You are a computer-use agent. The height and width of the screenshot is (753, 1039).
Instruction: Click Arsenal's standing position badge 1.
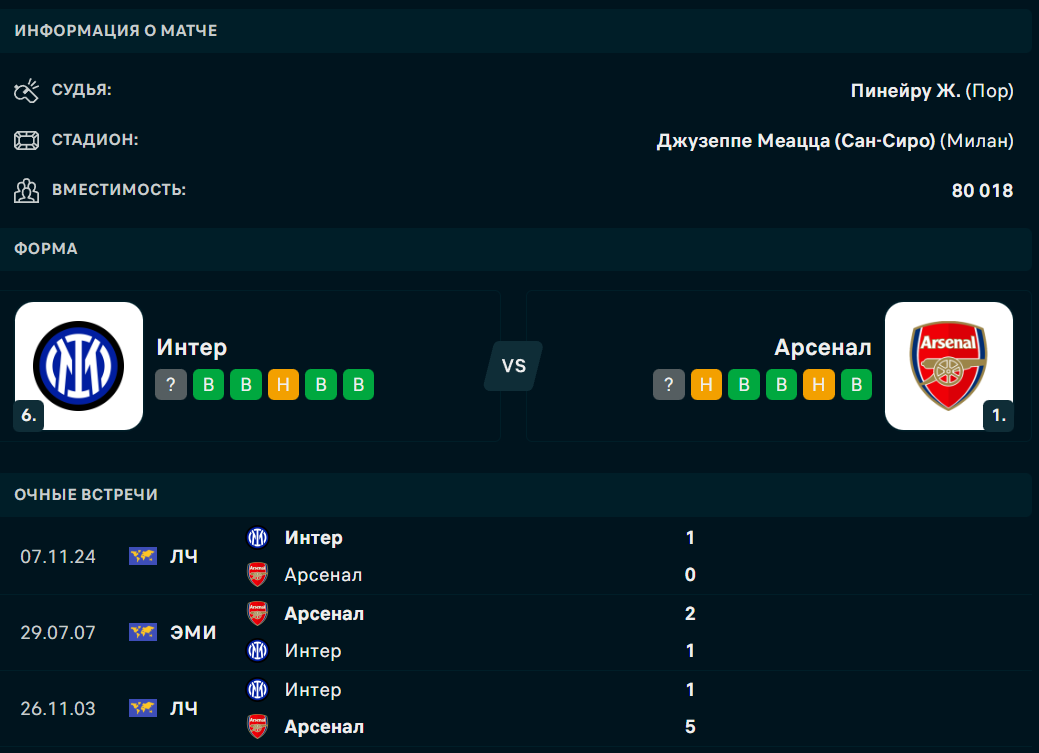pos(998,415)
